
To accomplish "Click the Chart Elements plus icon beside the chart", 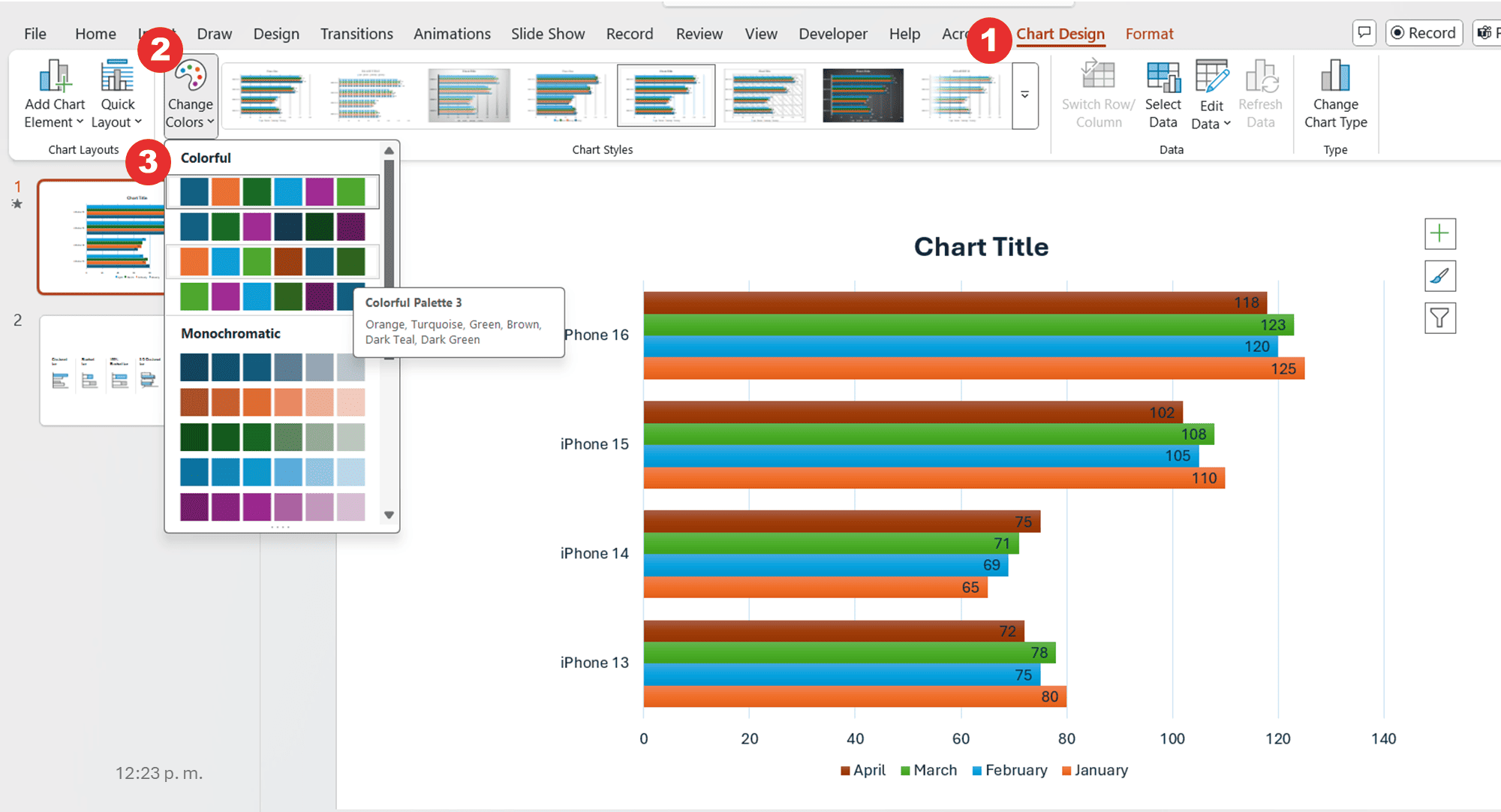I will pos(1439,233).
